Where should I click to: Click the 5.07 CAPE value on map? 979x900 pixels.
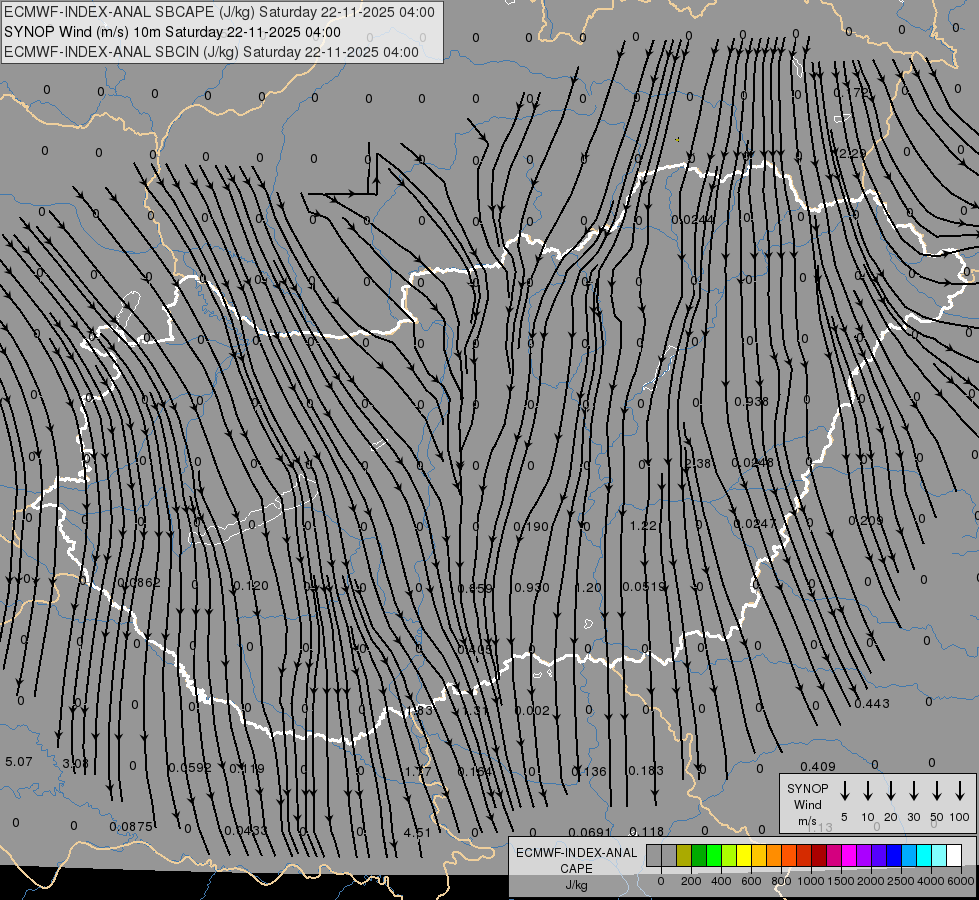19,762
